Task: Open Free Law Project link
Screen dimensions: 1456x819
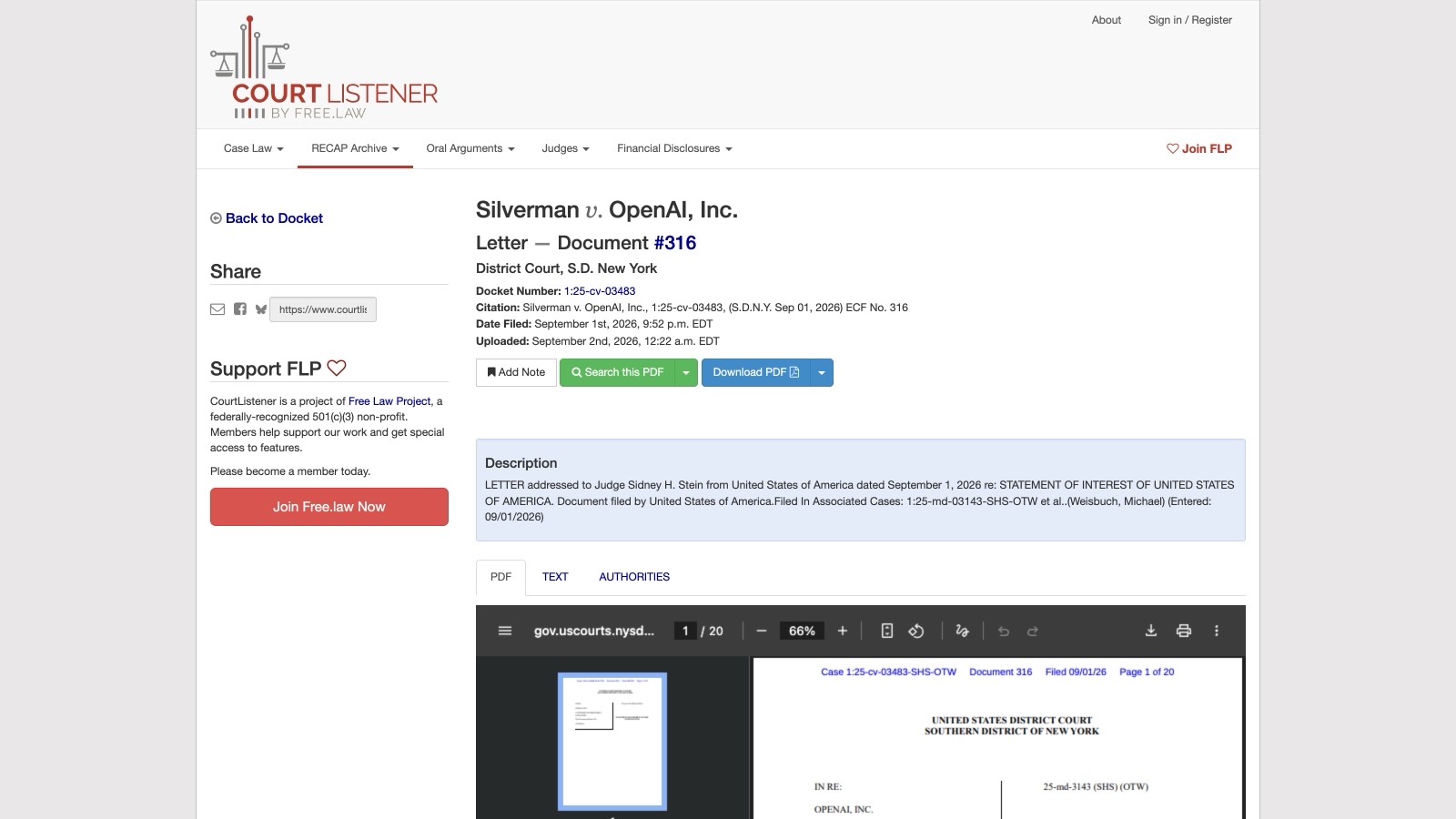Action: click(x=389, y=401)
